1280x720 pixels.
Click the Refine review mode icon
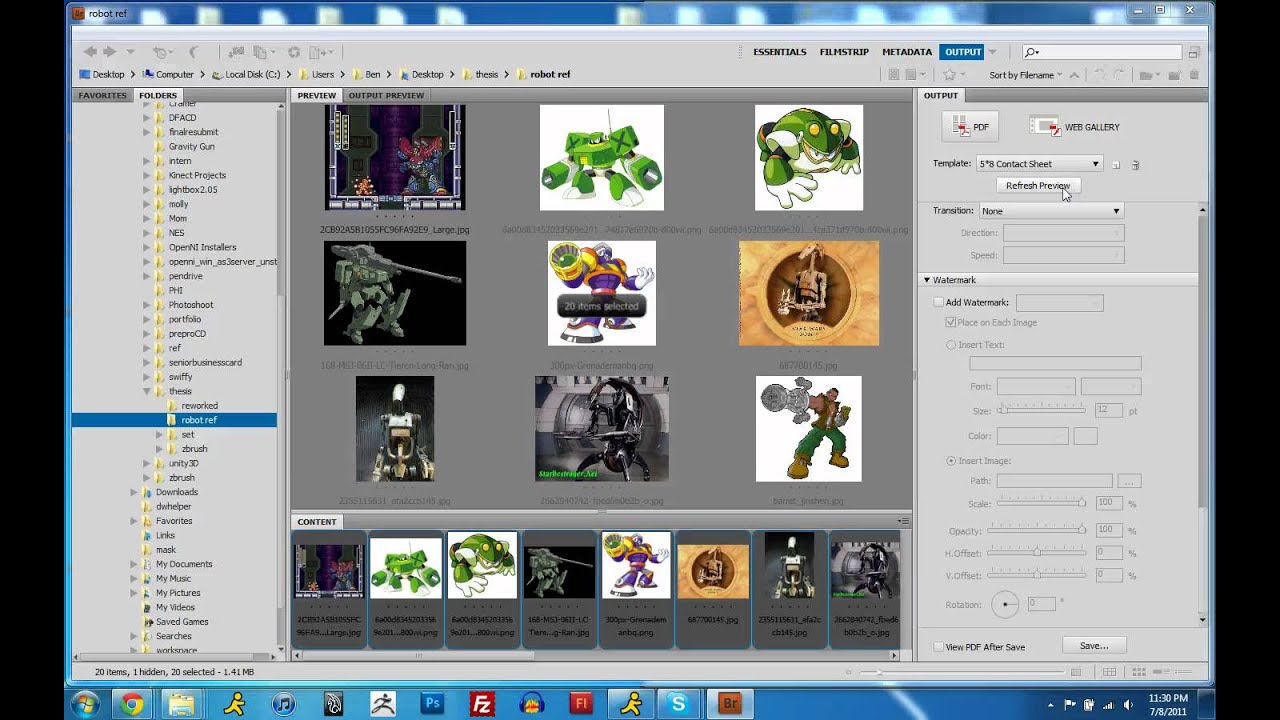coord(263,52)
